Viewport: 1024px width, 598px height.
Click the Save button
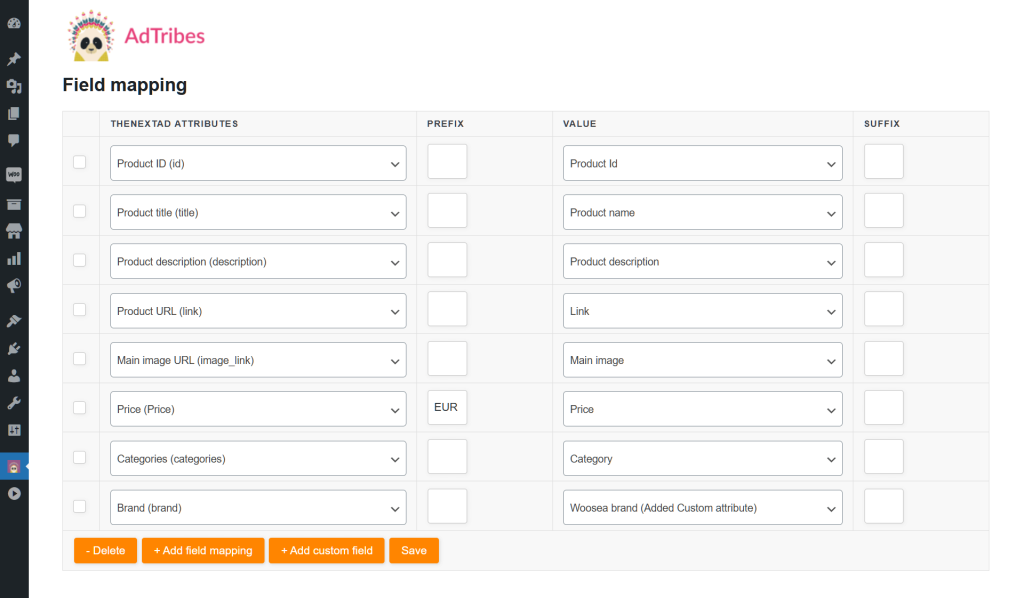(413, 550)
